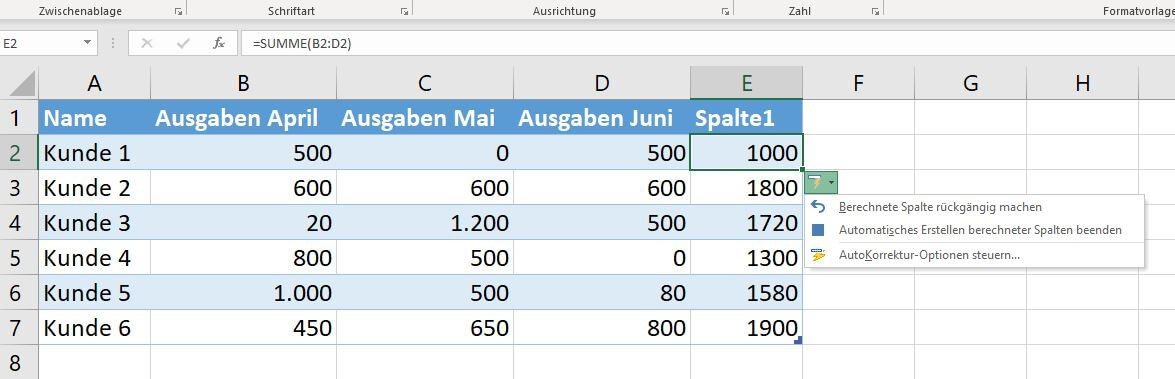The image size is (1175, 379).
Task: Click the Ausgaben April header cell
Action: point(243,118)
